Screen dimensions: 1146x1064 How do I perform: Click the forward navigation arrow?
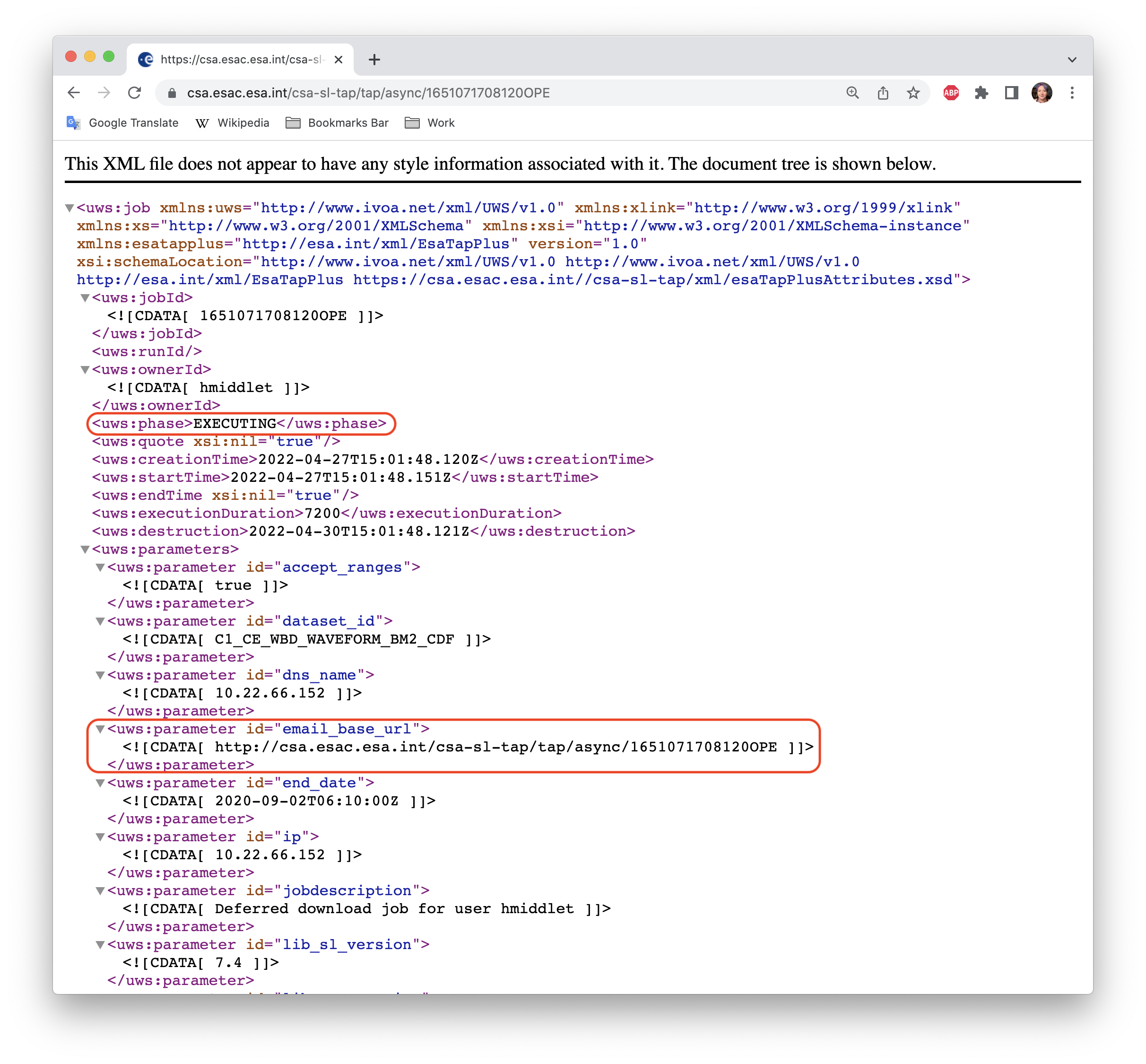(104, 93)
